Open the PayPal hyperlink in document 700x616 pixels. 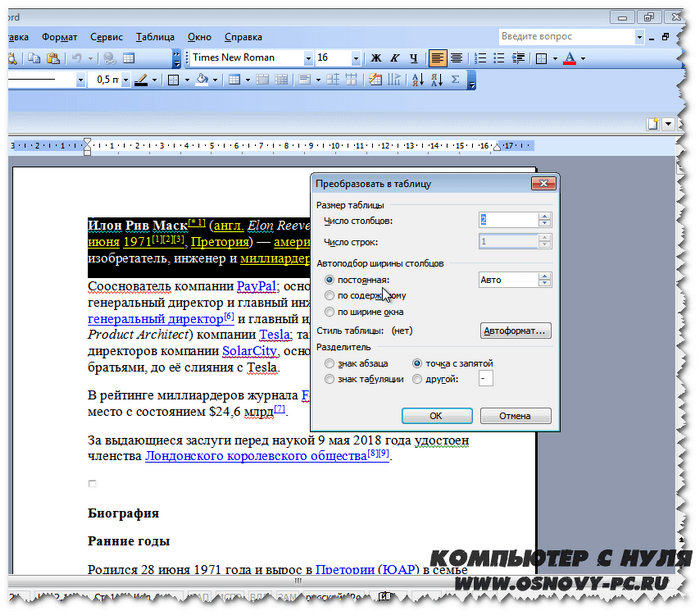coord(256,286)
